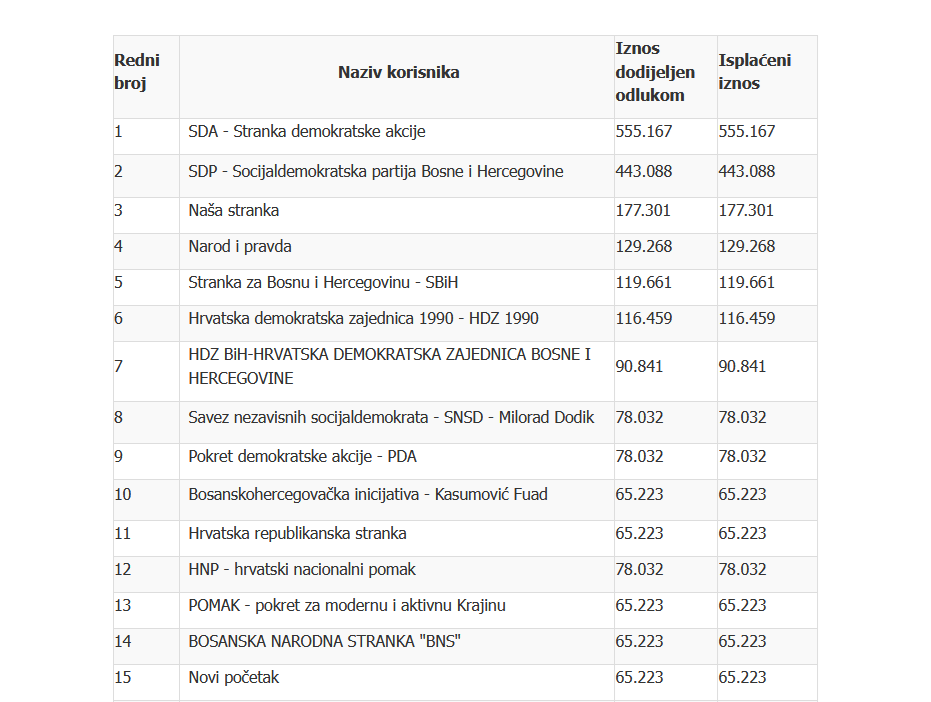Click the 'Iznos dodijeljen odlukom' column header

coord(666,72)
